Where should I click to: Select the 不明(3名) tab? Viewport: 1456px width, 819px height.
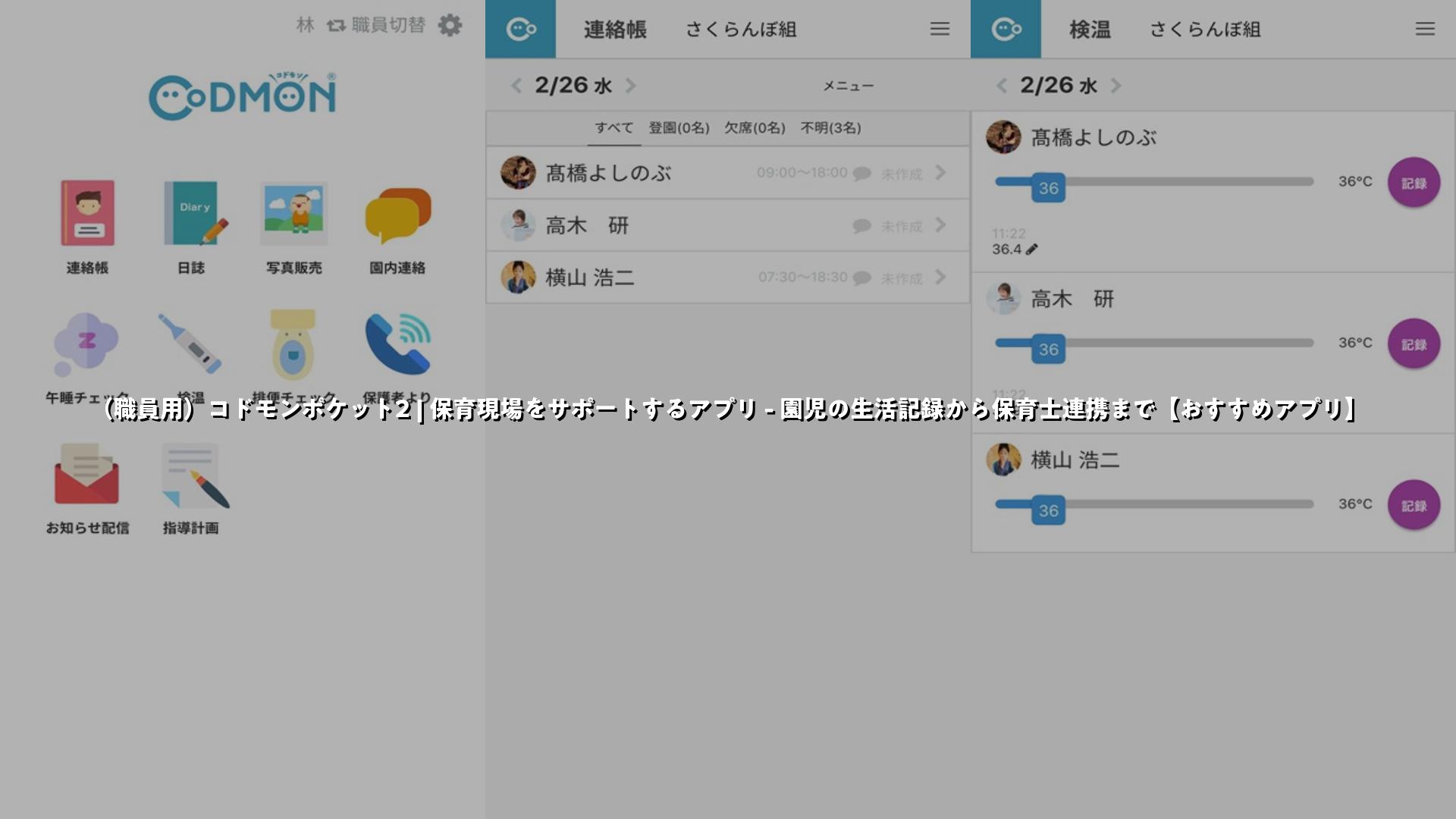pos(830,128)
